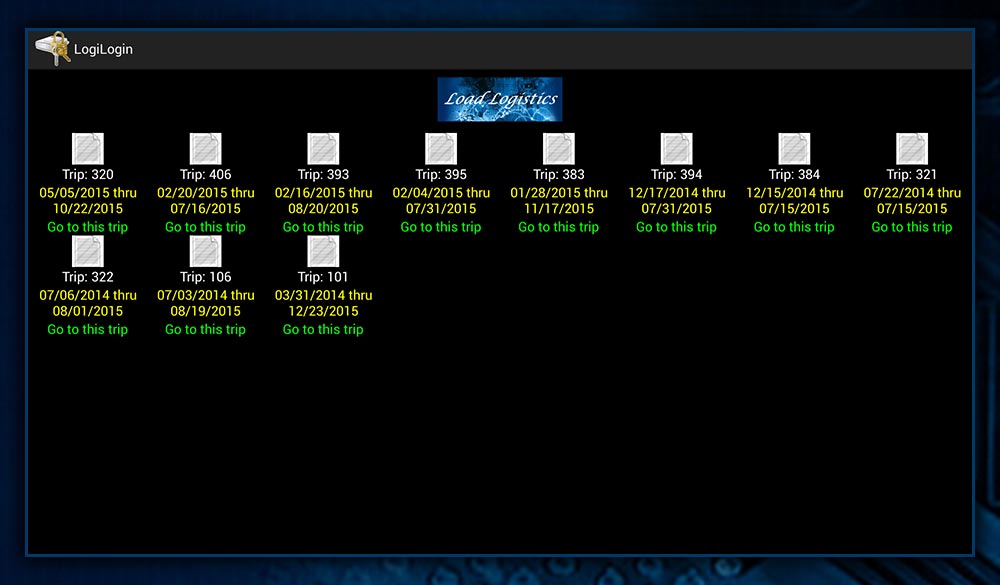
Task: Open document icon for Trip 320
Action: click(88, 149)
